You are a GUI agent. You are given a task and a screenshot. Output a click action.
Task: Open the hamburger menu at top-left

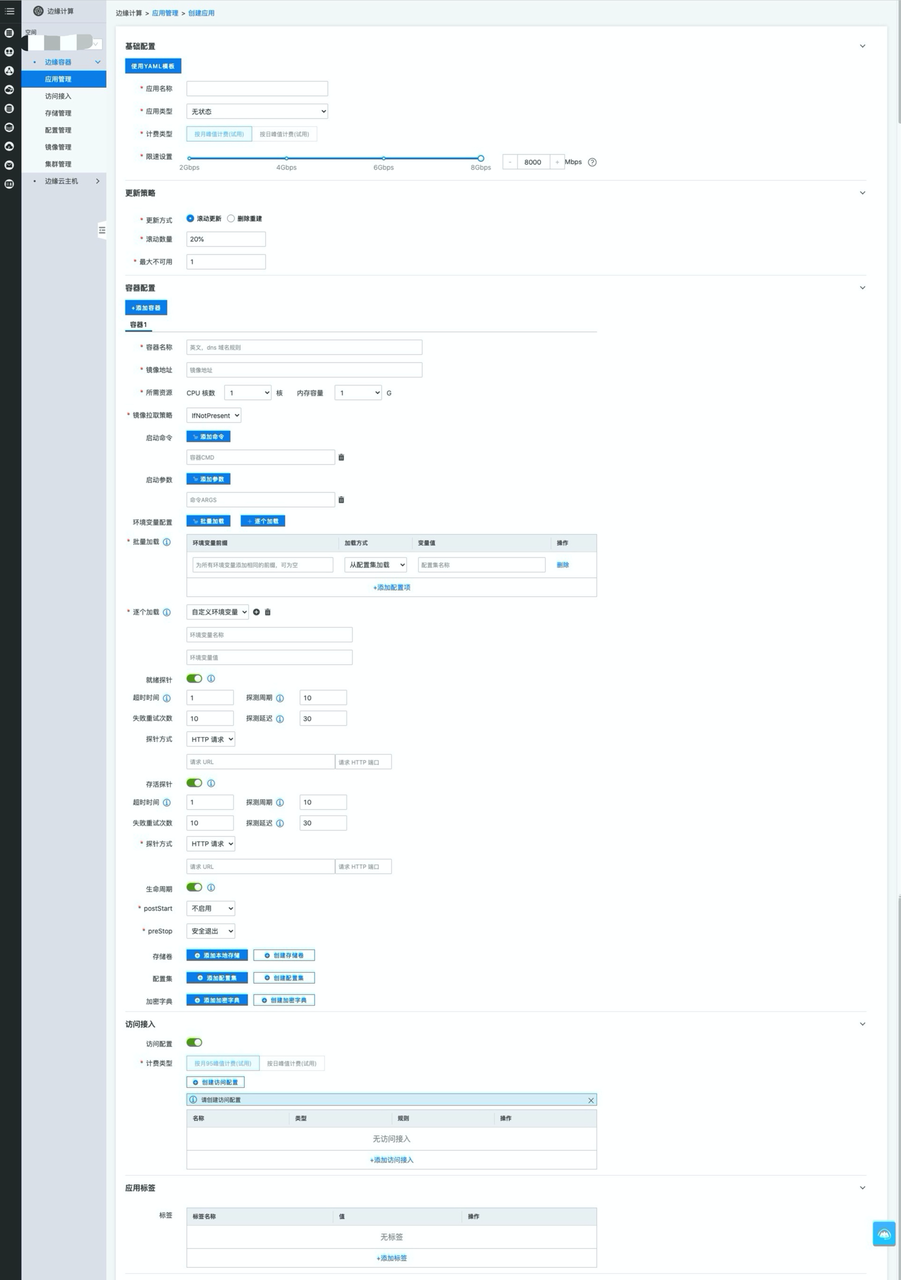[10, 11]
